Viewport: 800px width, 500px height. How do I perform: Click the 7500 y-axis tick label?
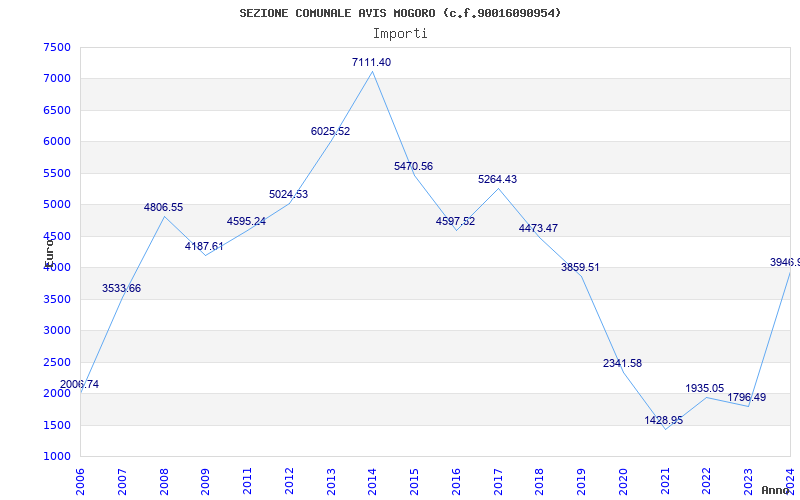[x=57, y=47]
